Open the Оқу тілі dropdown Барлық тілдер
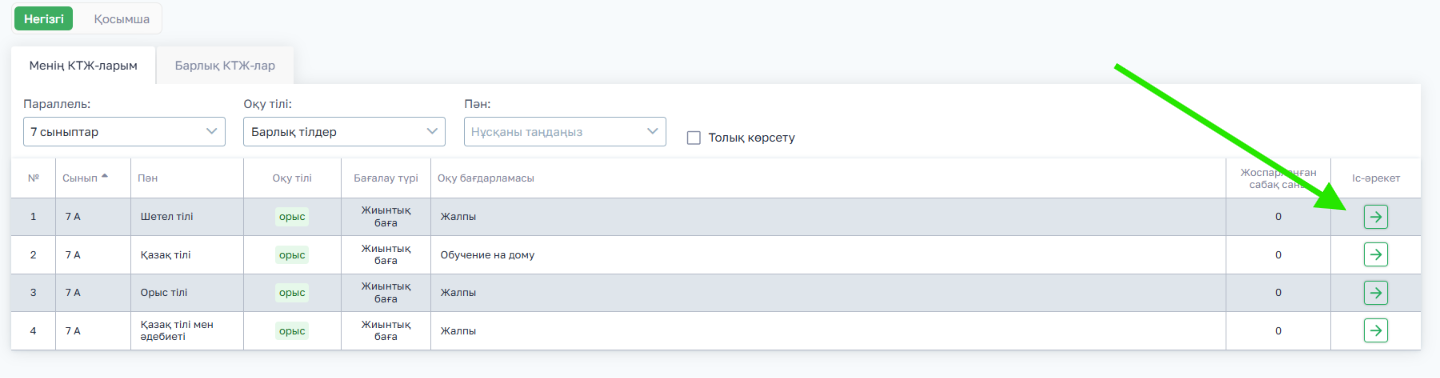 click(344, 131)
